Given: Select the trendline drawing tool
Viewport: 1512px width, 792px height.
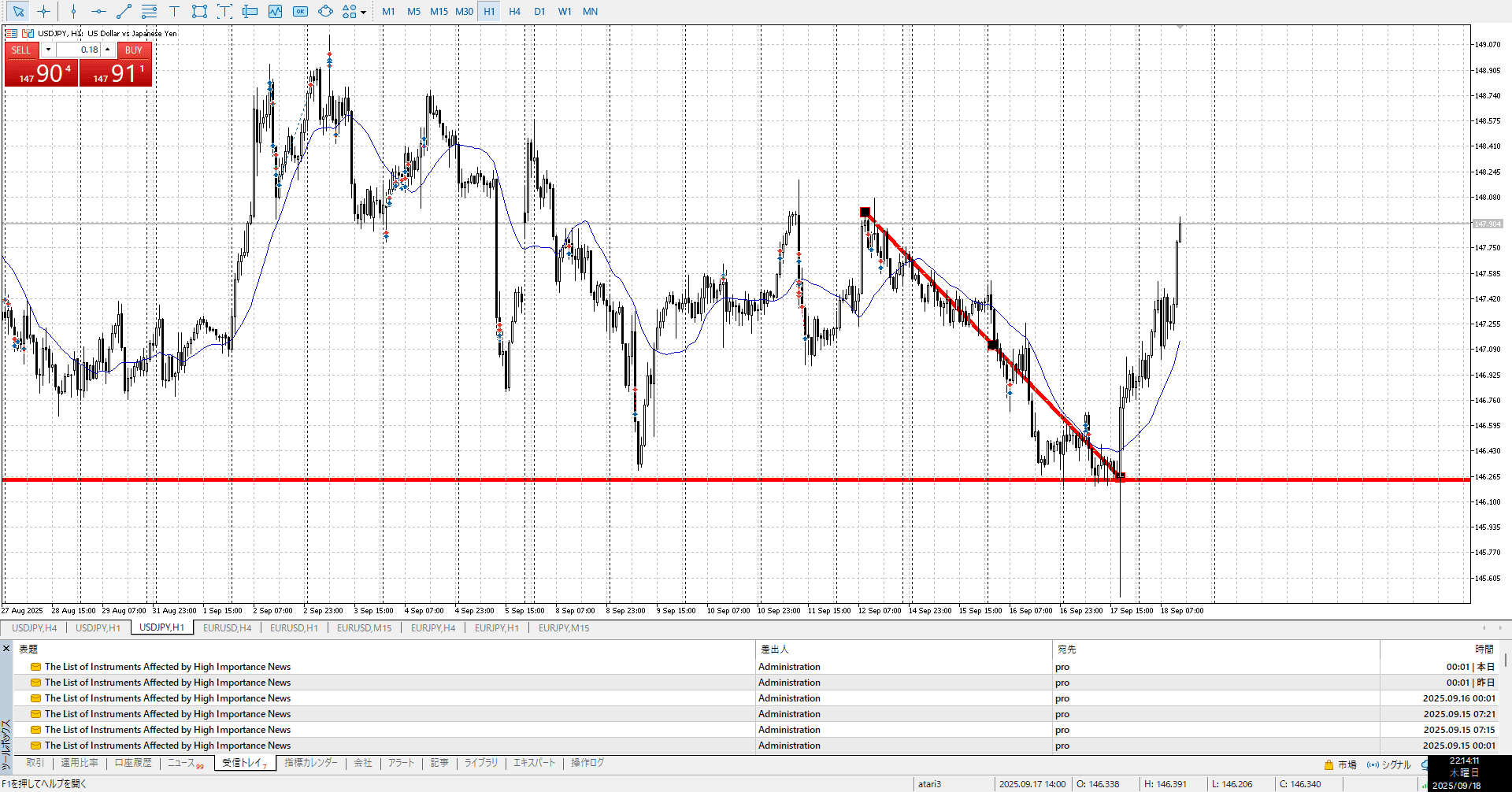Looking at the screenshot, I should (124, 11).
